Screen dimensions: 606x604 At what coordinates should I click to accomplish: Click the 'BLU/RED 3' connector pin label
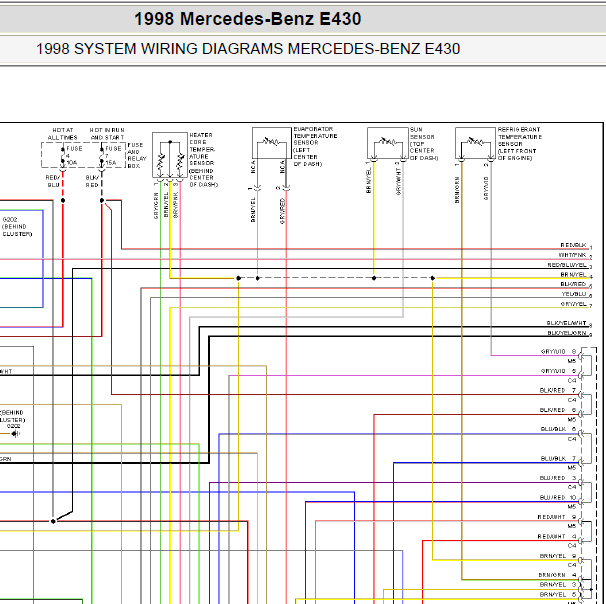pos(558,478)
